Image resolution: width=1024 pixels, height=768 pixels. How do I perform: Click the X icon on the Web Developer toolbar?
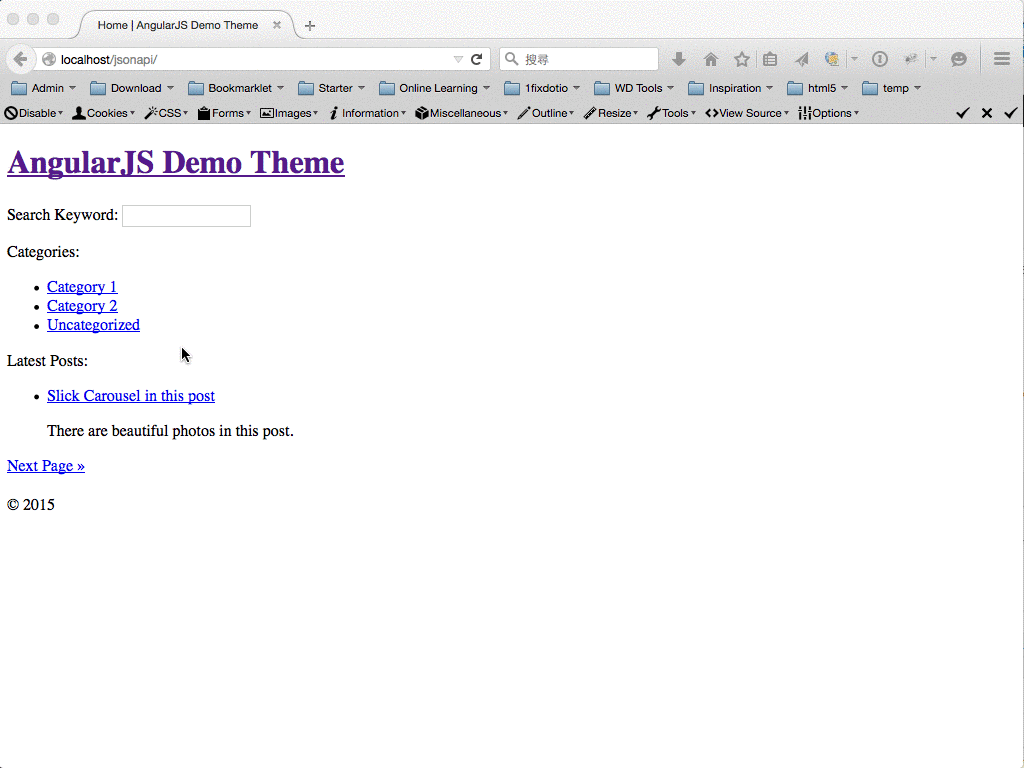tap(987, 113)
